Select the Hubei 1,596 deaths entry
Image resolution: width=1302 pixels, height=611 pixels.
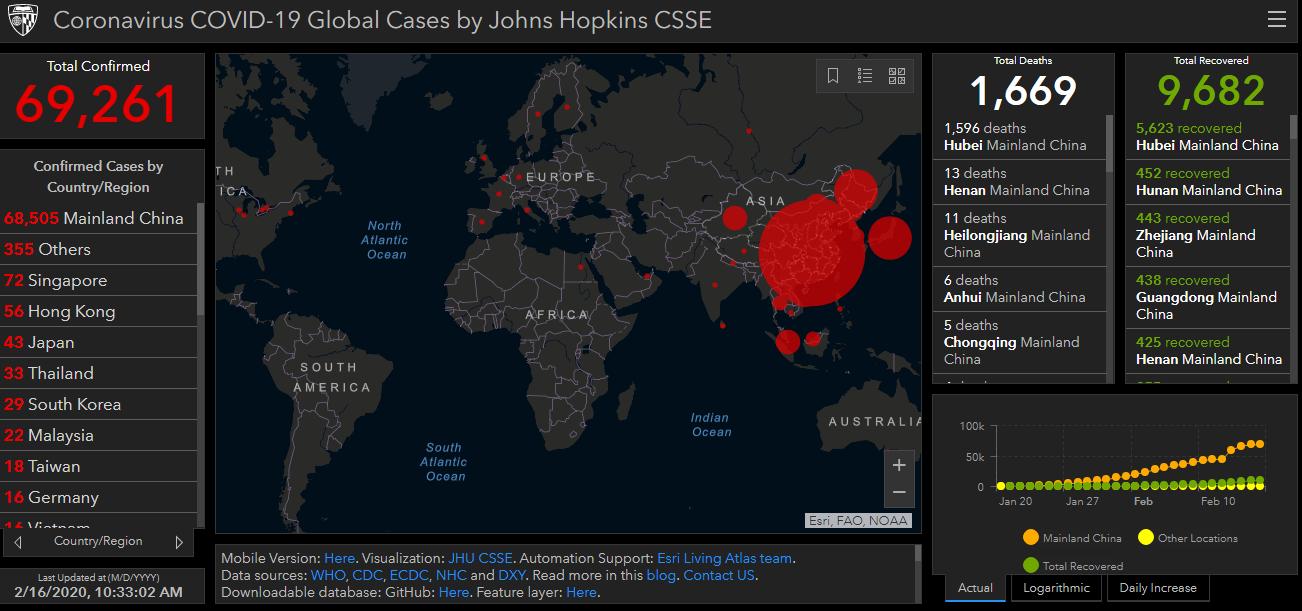click(1020, 137)
